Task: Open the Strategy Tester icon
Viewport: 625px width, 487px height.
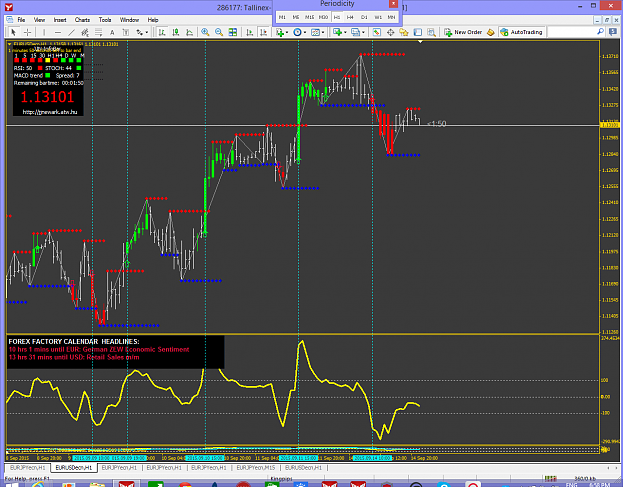Action: click(x=431, y=32)
